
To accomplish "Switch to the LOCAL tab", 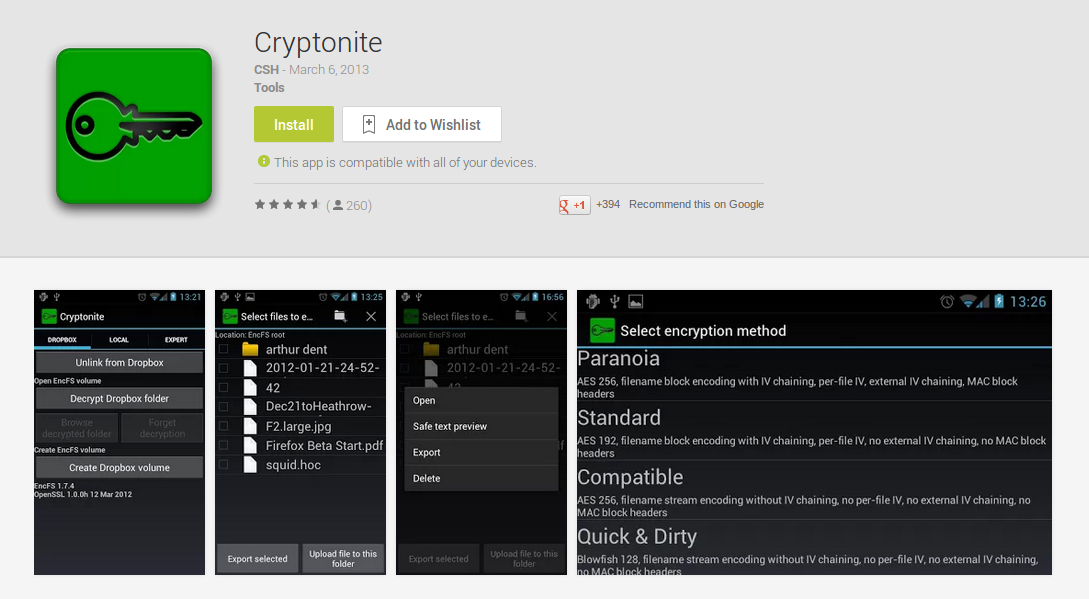I will coord(119,340).
